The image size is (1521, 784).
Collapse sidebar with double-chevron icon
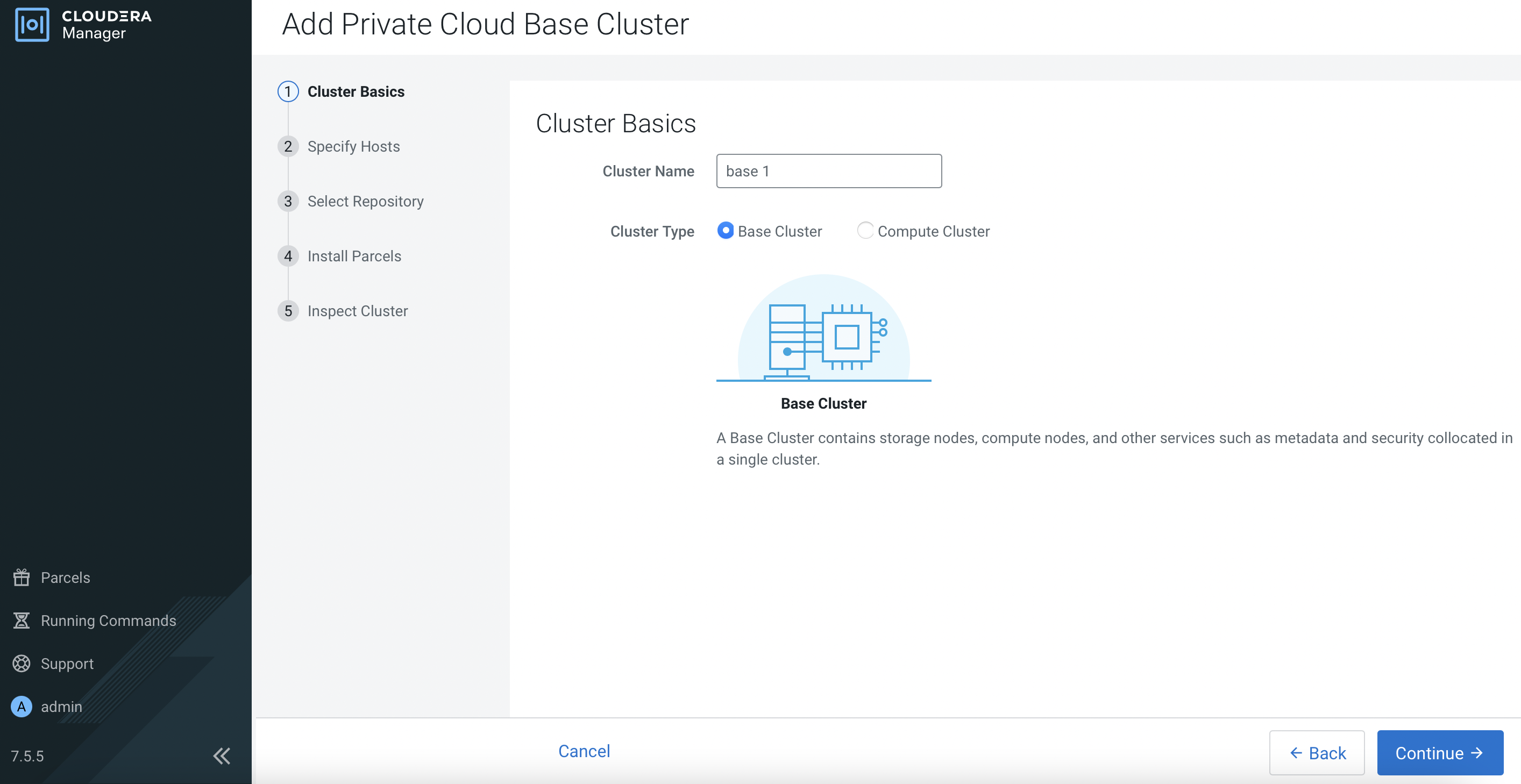pyautogui.click(x=222, y=755)
